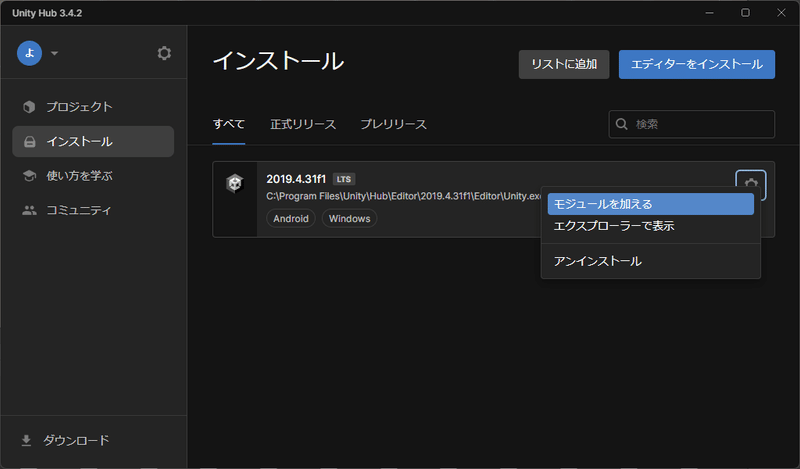The width and height of the screenshot is (800, 469).
Task: Switch to 正式リリース tab
Action: [x=303, y=124]
